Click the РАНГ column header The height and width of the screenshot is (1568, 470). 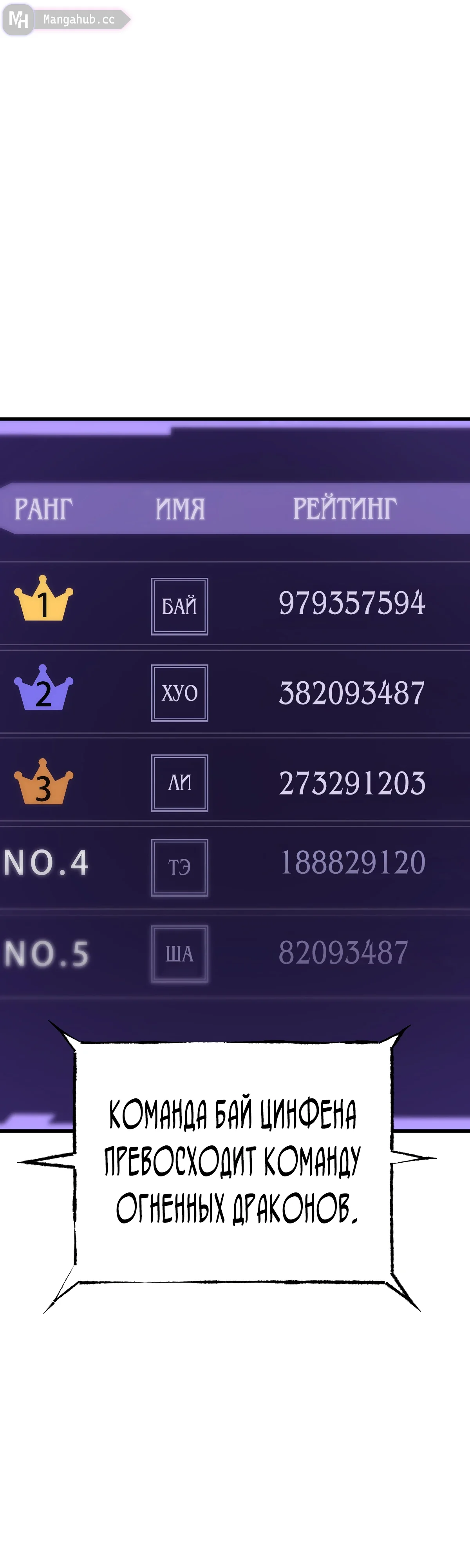click(x=43, y=509)
